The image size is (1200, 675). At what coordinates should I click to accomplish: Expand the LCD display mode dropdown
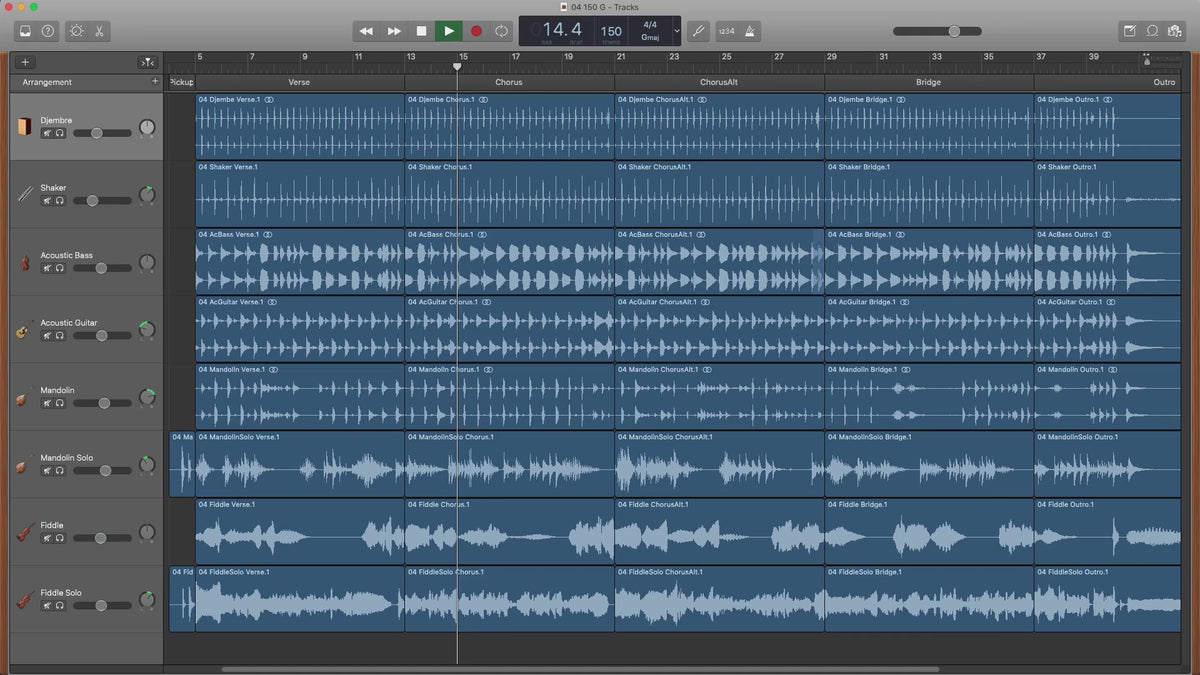(676, 31)
